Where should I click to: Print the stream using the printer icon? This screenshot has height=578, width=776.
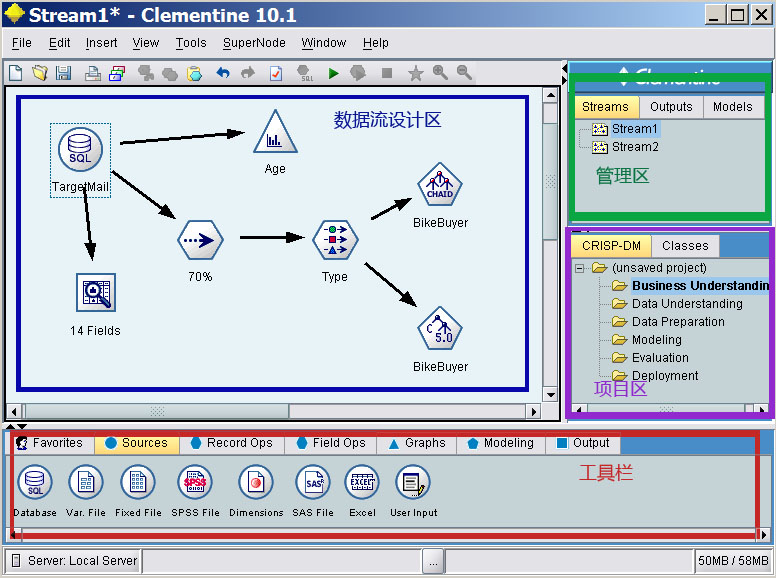coord(93,73)
